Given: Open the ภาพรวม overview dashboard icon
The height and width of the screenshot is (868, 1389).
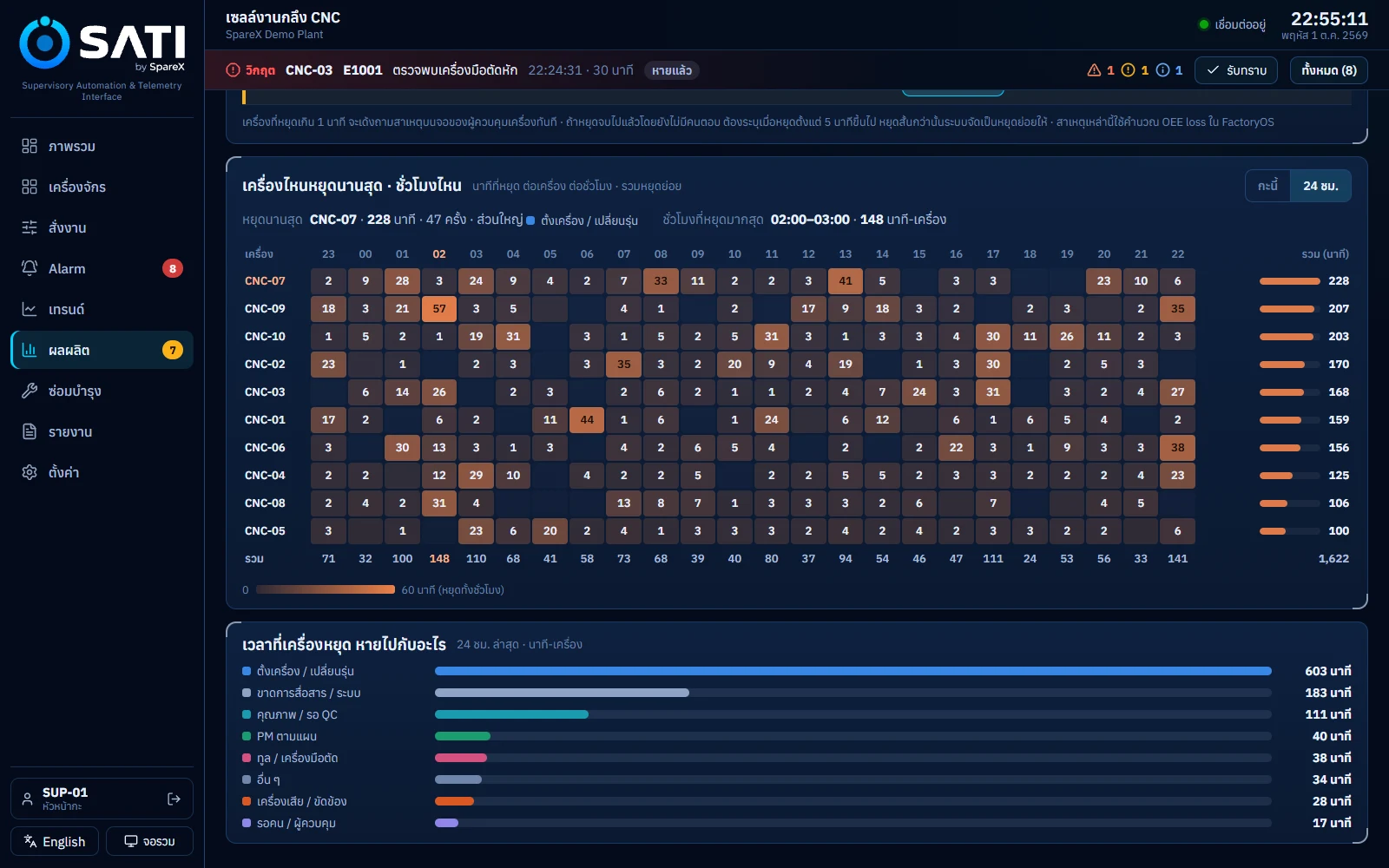Looking at the screenshot, I should pos(30,146).
